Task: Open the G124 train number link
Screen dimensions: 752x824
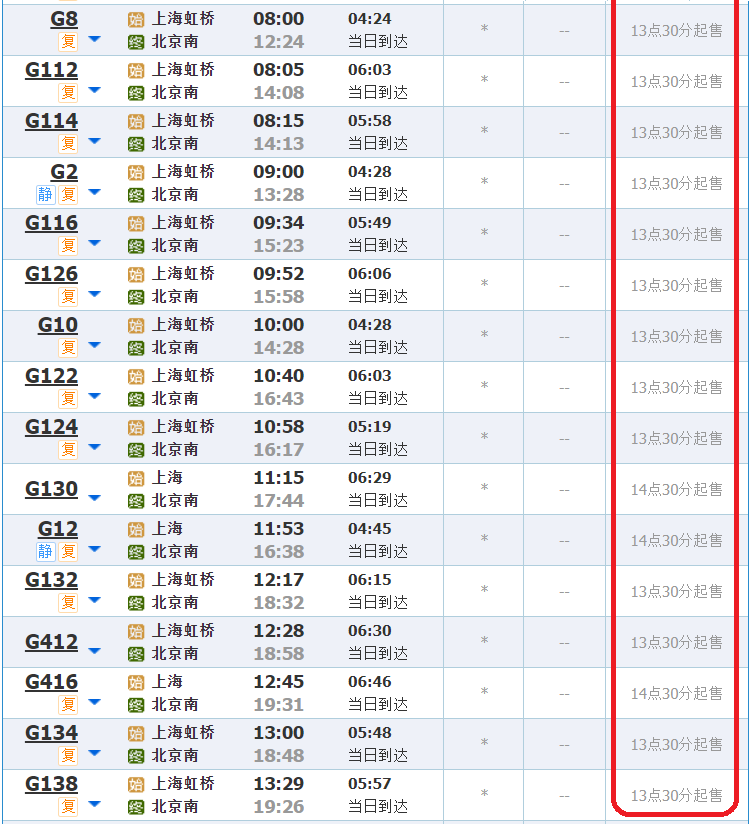Action: click(52, 427)
